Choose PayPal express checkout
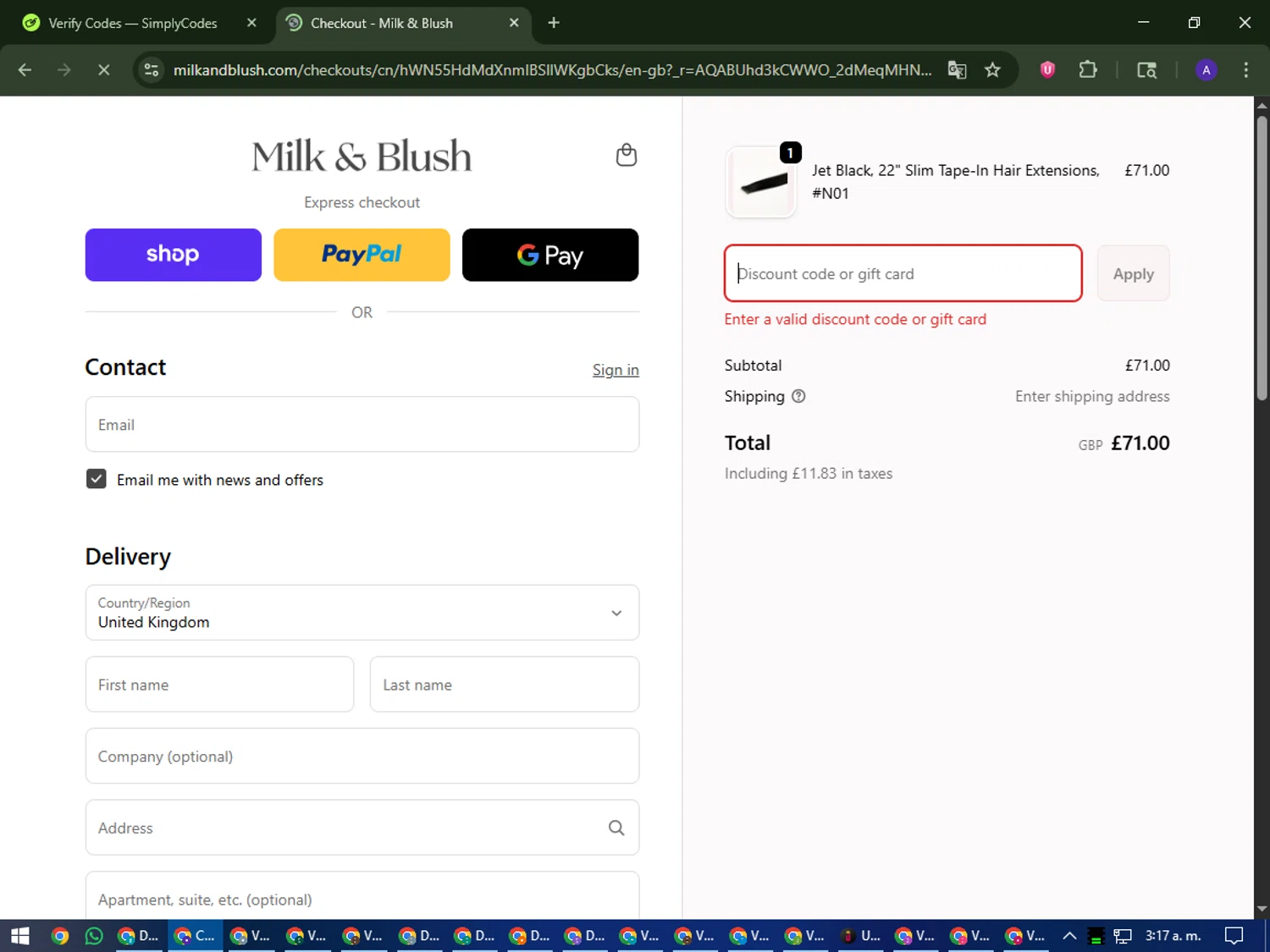The width and height of the screenshot is (1270, 952). click(362, 255)
